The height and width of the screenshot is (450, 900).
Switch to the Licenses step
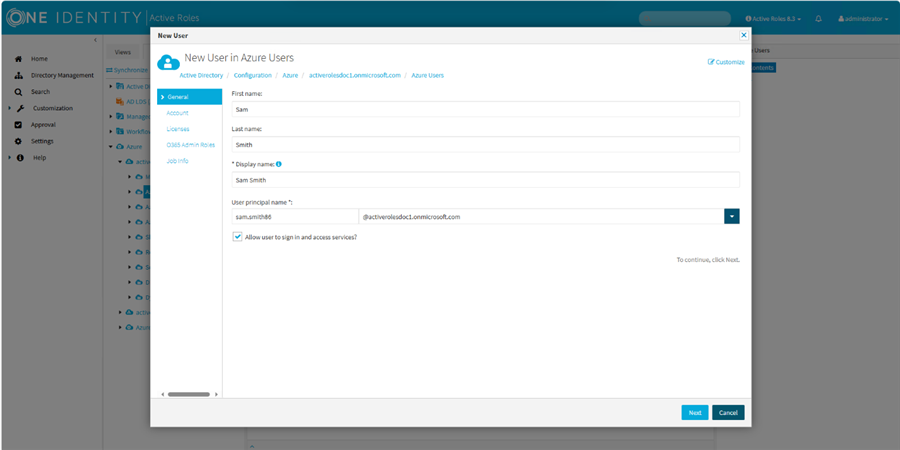tap(178, 129)
